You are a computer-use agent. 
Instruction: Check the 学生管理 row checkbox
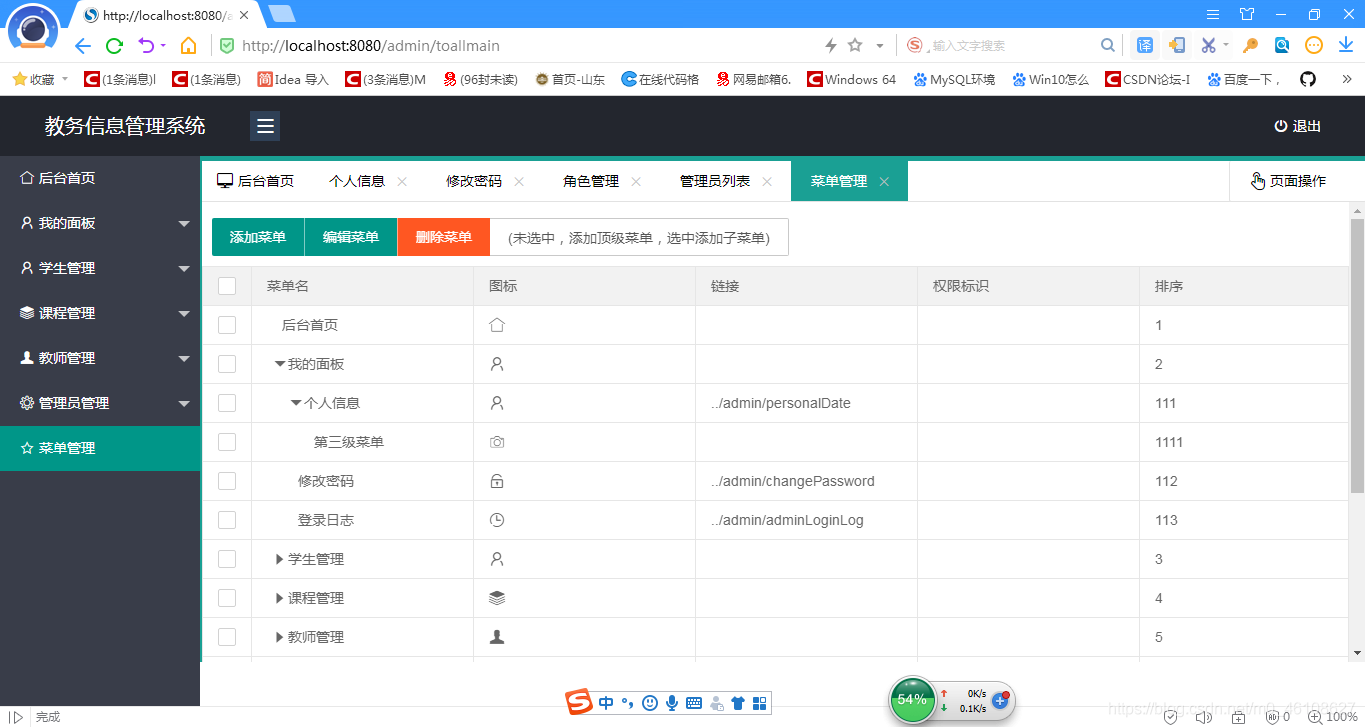pos(227,559)
